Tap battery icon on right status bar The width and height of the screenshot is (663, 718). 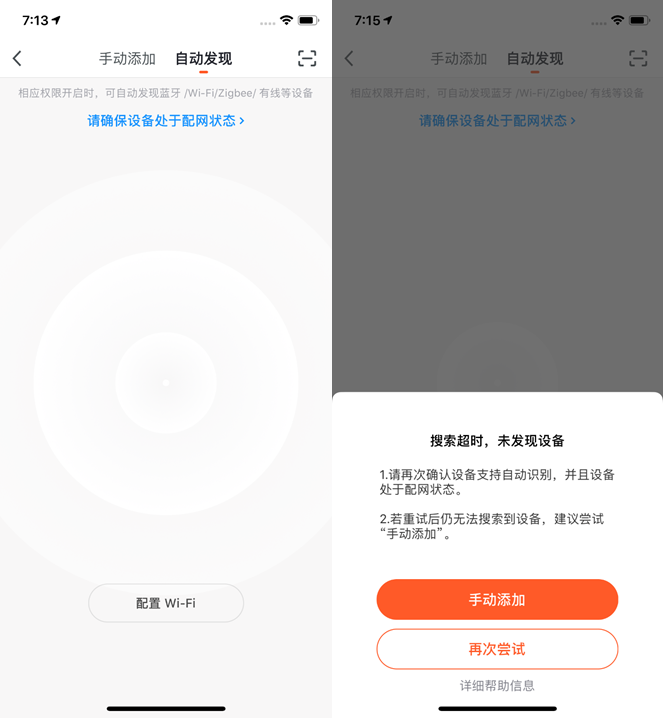coord(639,20)
